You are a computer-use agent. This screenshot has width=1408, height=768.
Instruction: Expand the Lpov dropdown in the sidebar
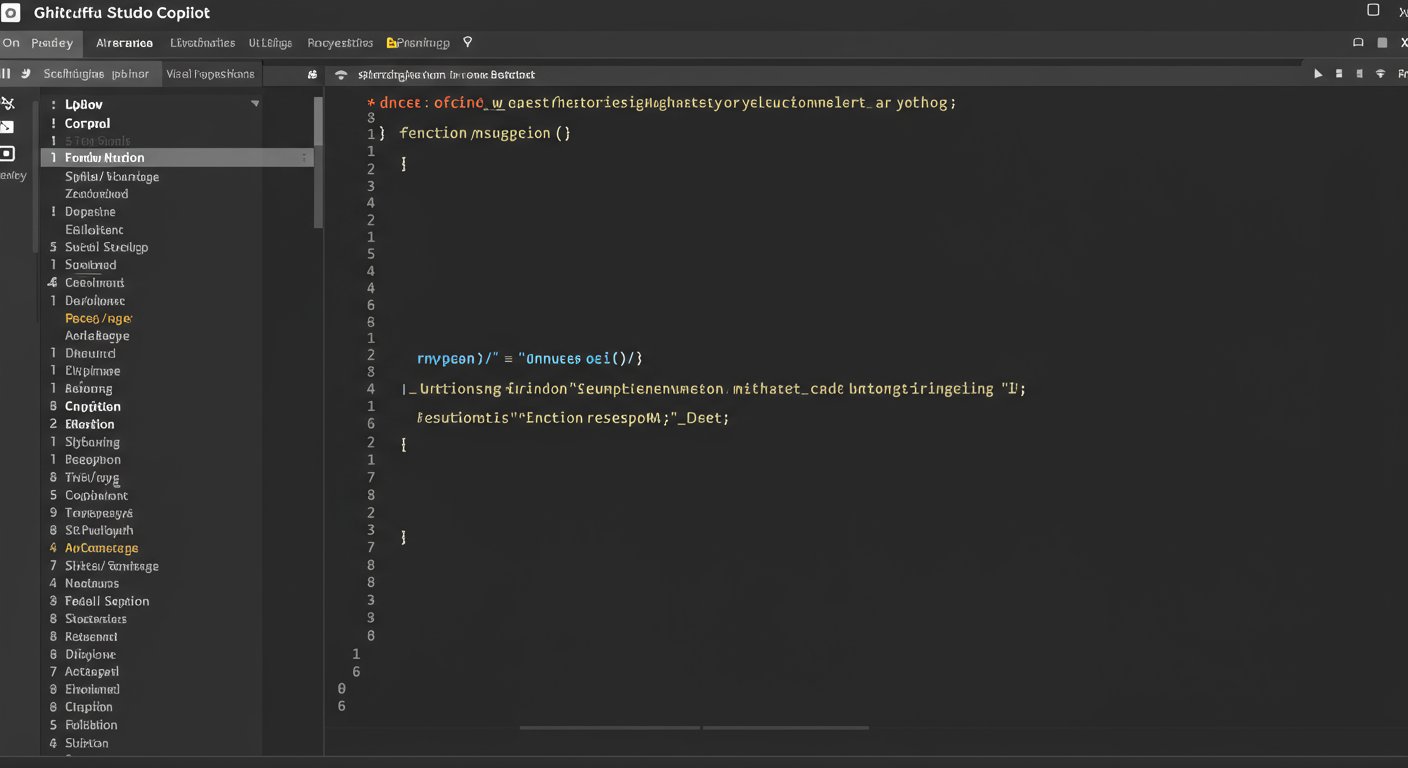[x=255, y=103]
